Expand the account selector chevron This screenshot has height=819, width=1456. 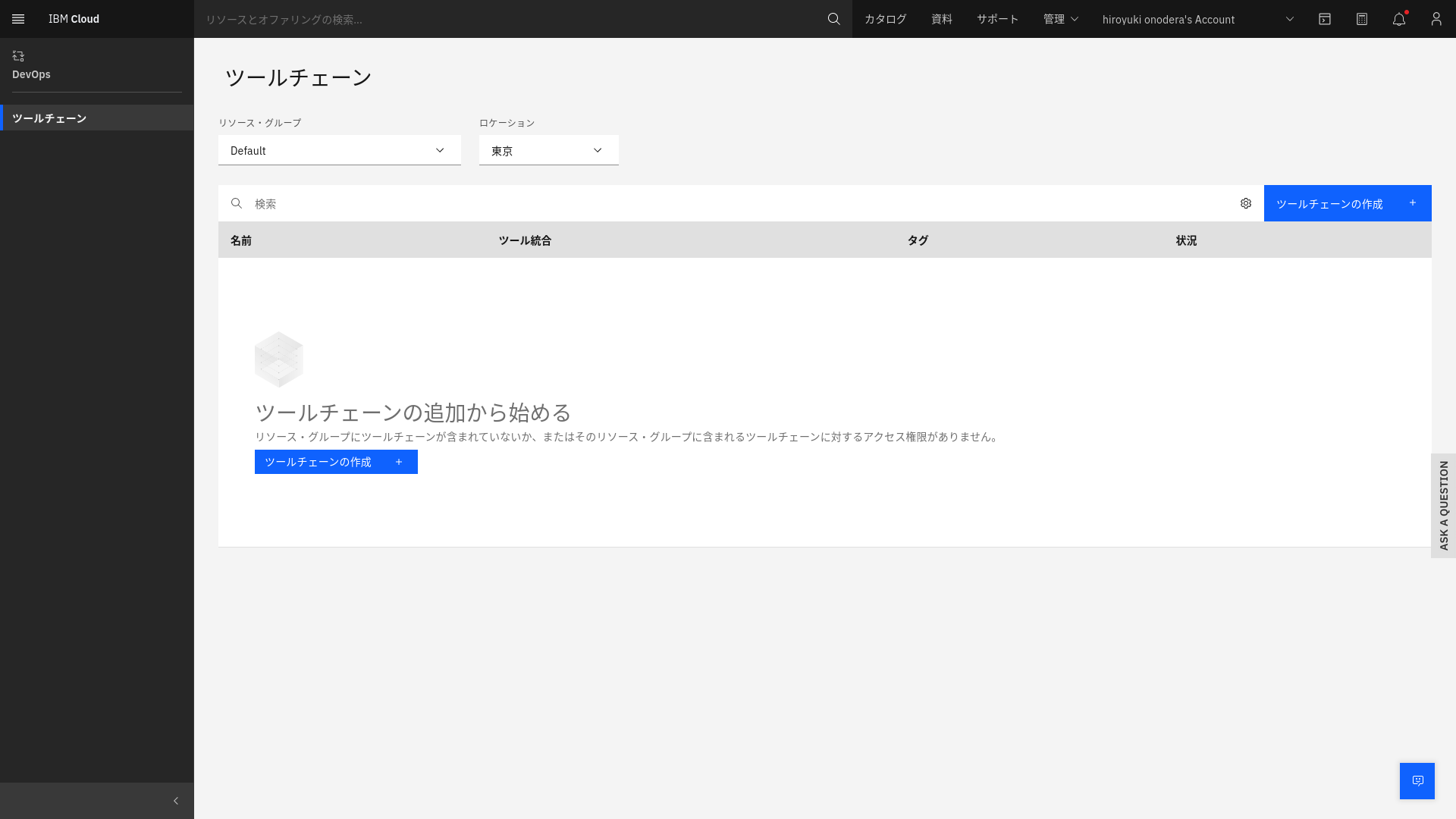[1289, 19]
